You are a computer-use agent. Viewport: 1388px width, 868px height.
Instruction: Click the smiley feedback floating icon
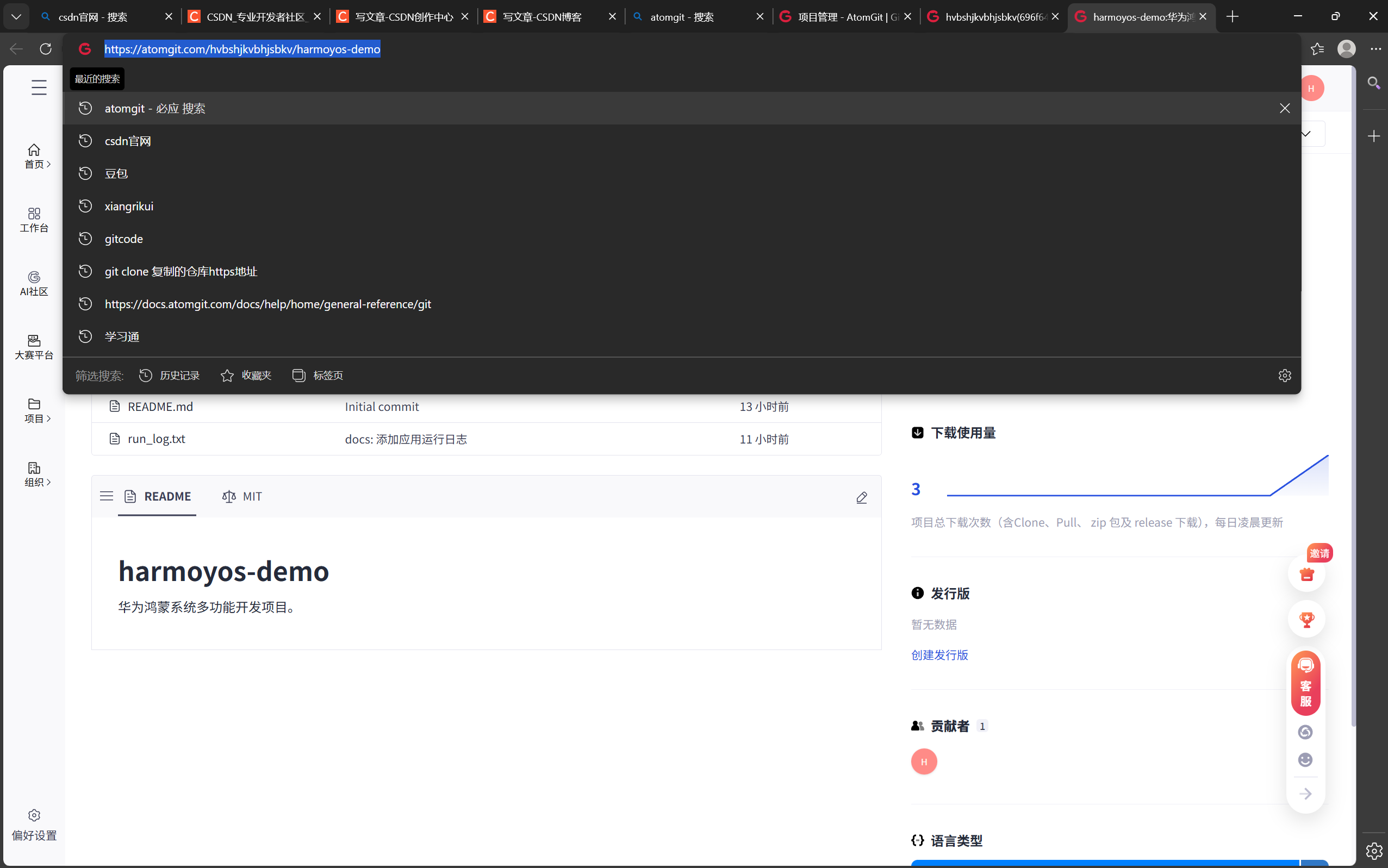click(1305, 760)
